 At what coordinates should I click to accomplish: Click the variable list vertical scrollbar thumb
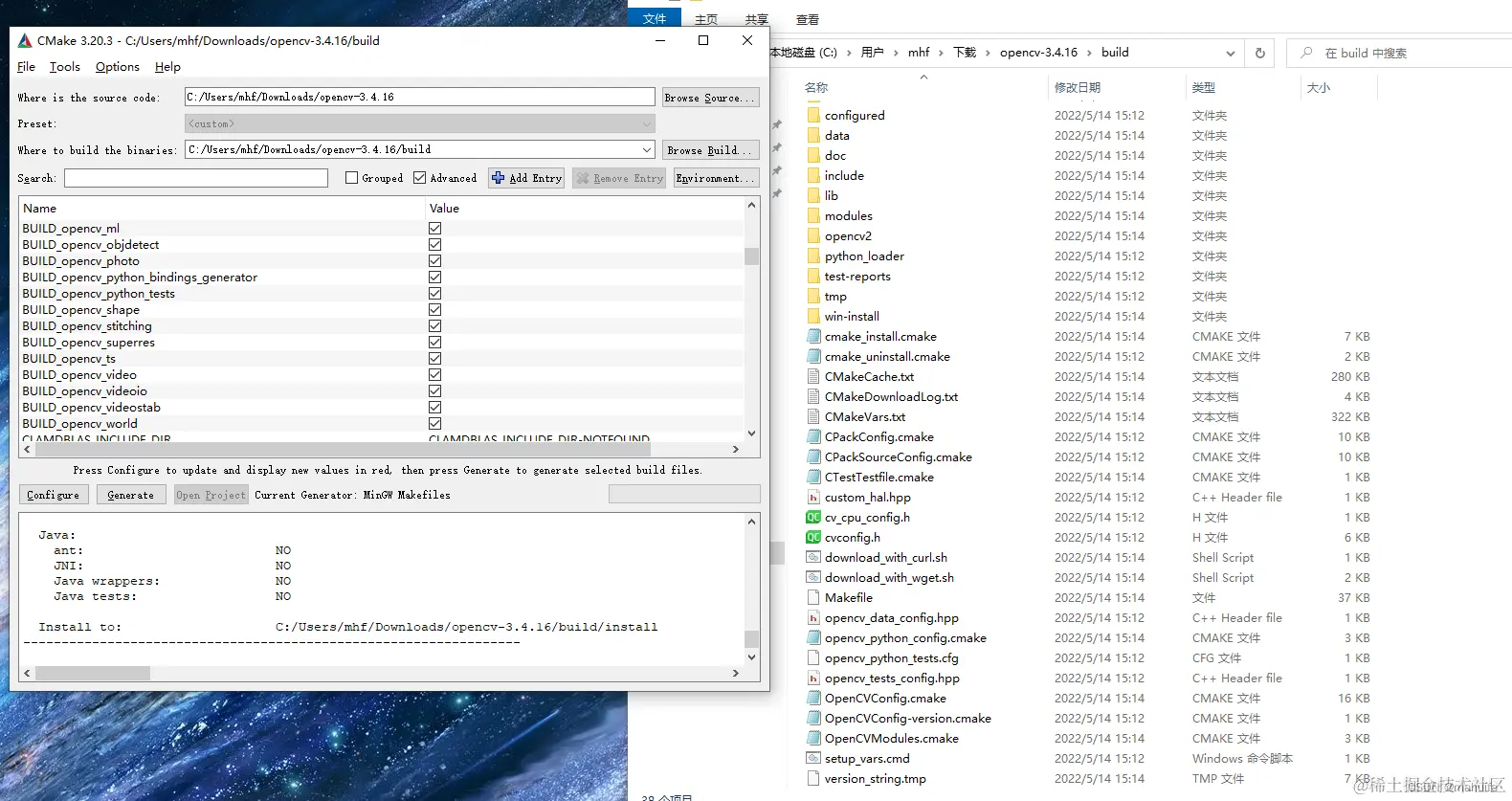[x=751, y=256]
